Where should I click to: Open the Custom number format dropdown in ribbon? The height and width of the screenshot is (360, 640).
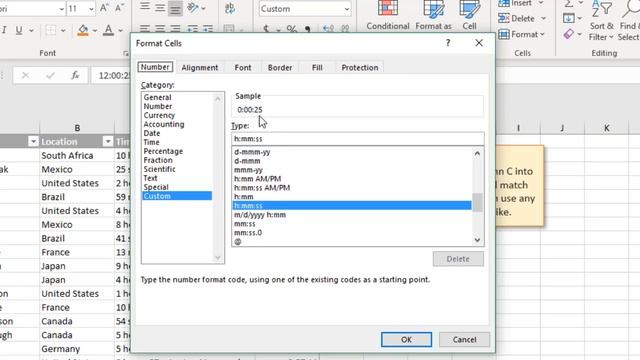(x=347, y=9)
